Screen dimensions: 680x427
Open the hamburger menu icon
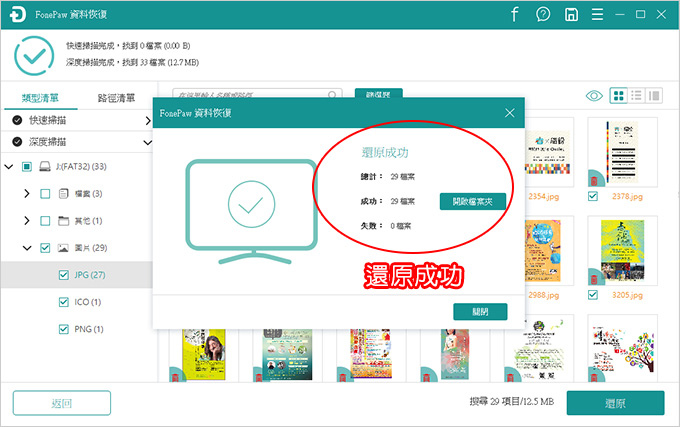click(597, 14)
